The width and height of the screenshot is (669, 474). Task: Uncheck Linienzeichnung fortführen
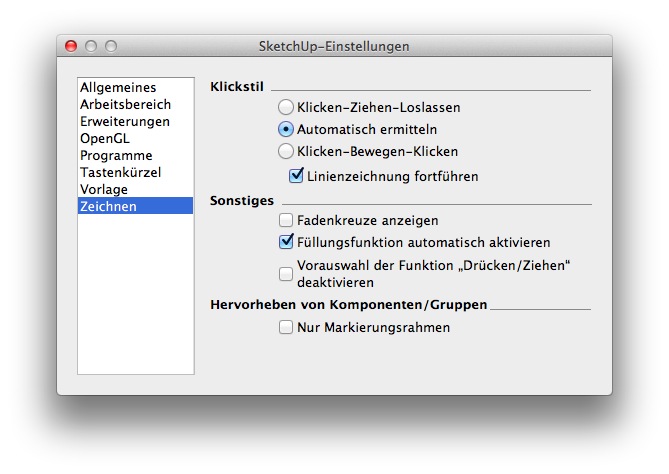click(296, 176)
